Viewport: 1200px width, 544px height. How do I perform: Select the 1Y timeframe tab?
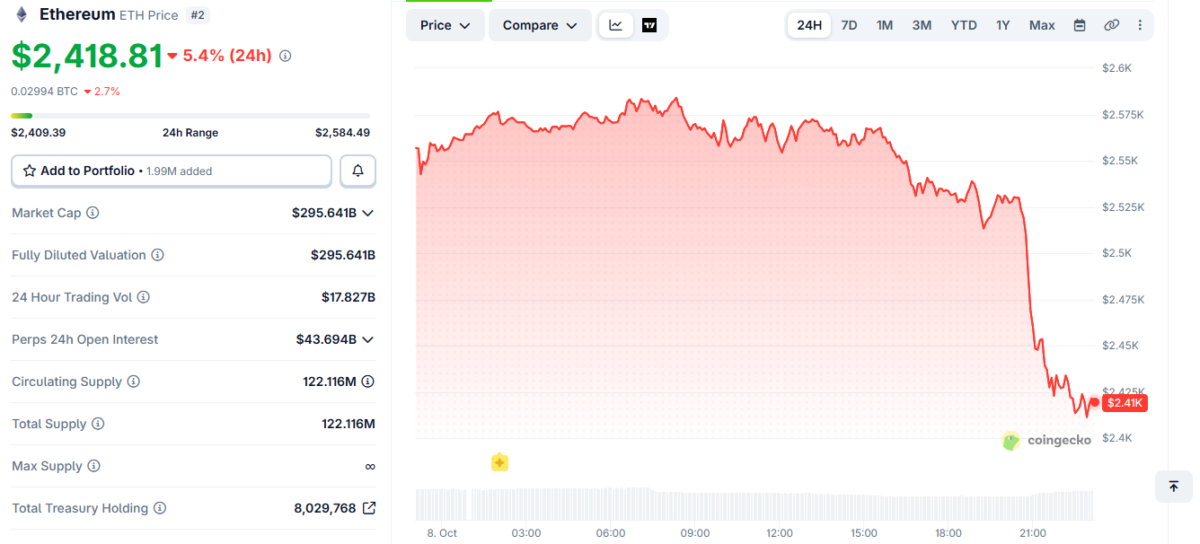click(x=1003, y=25)
